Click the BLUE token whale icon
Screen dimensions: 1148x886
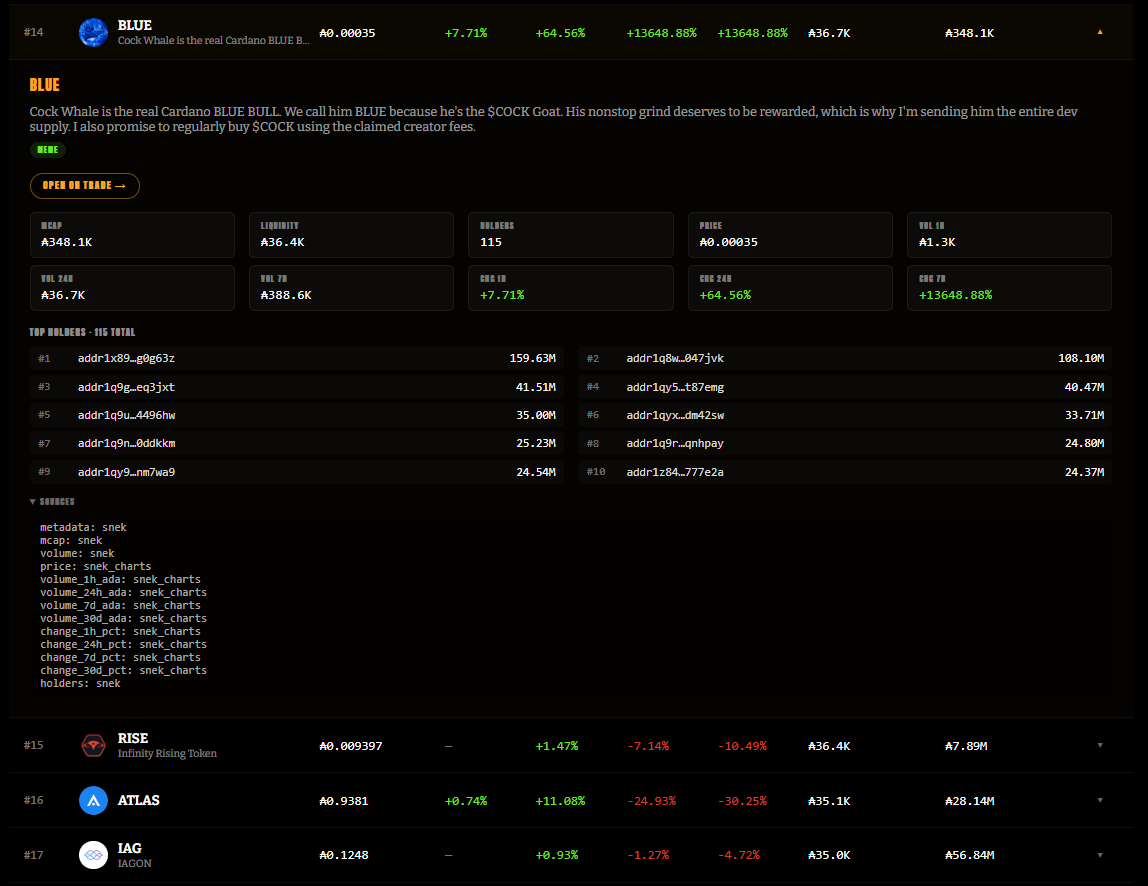point(93,33)
